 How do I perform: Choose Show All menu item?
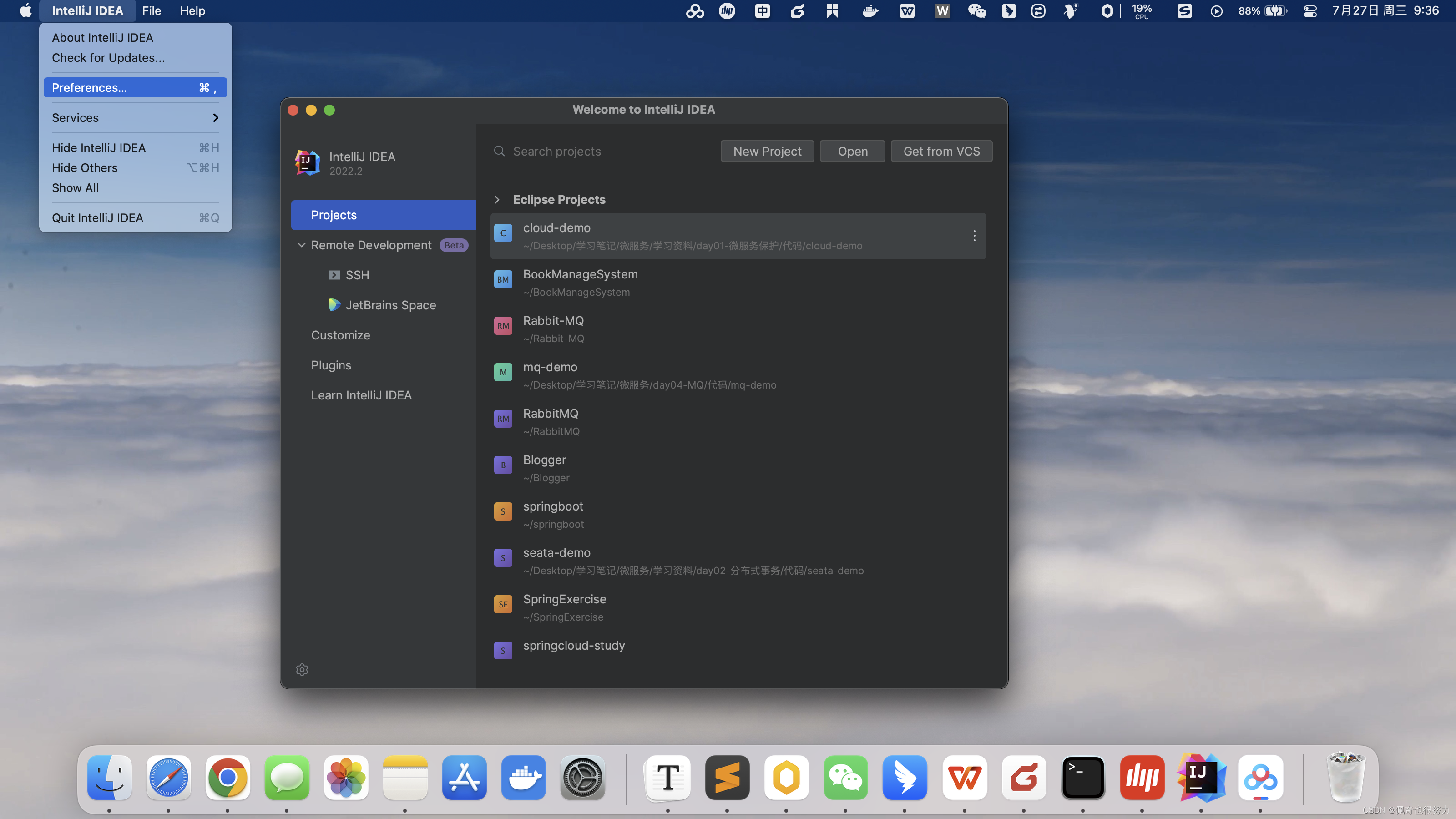pos(135,187)
